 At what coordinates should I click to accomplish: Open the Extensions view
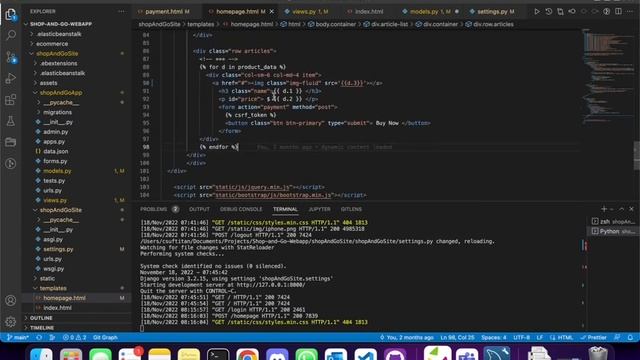(x=11, y=100)
